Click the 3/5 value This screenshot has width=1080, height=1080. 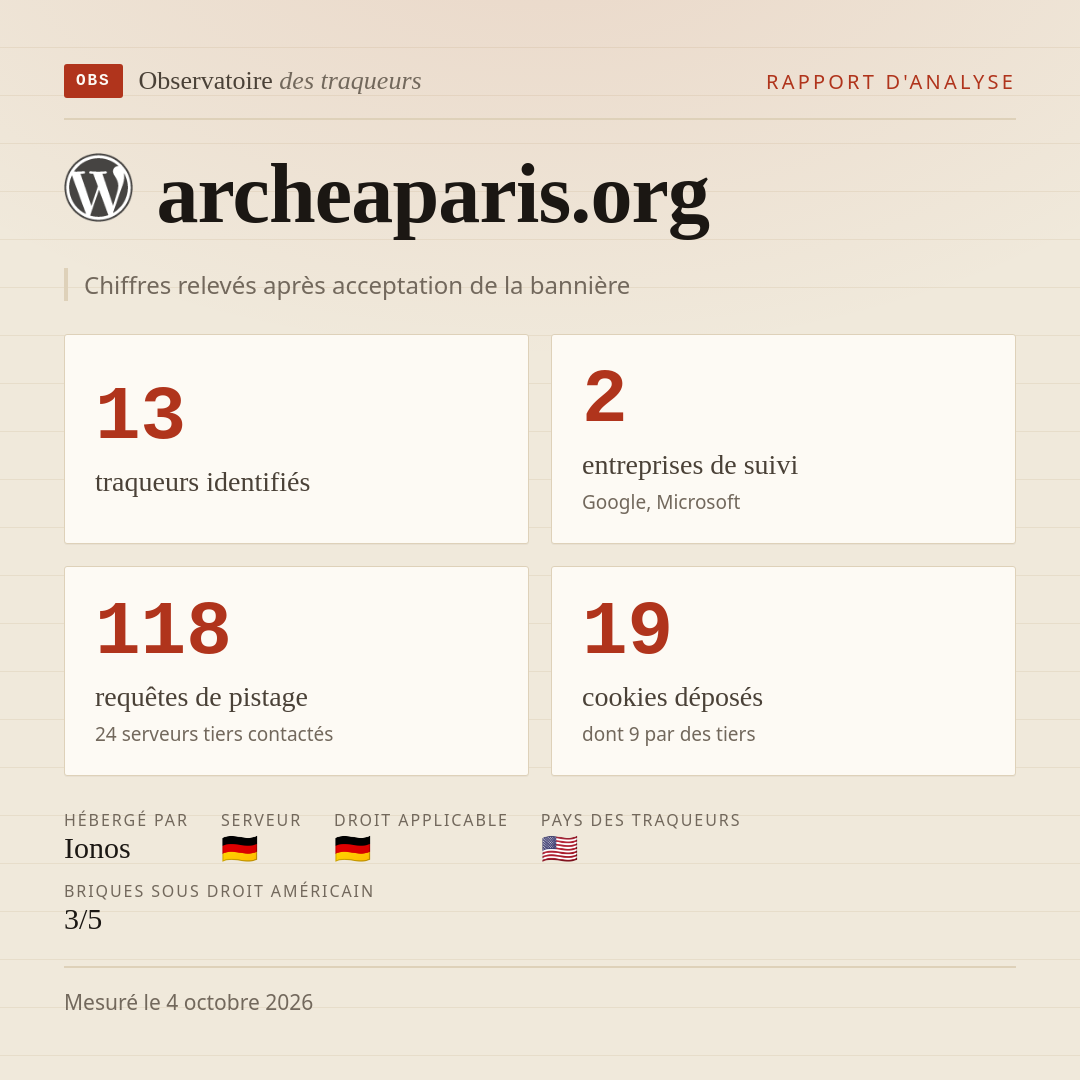83,920
